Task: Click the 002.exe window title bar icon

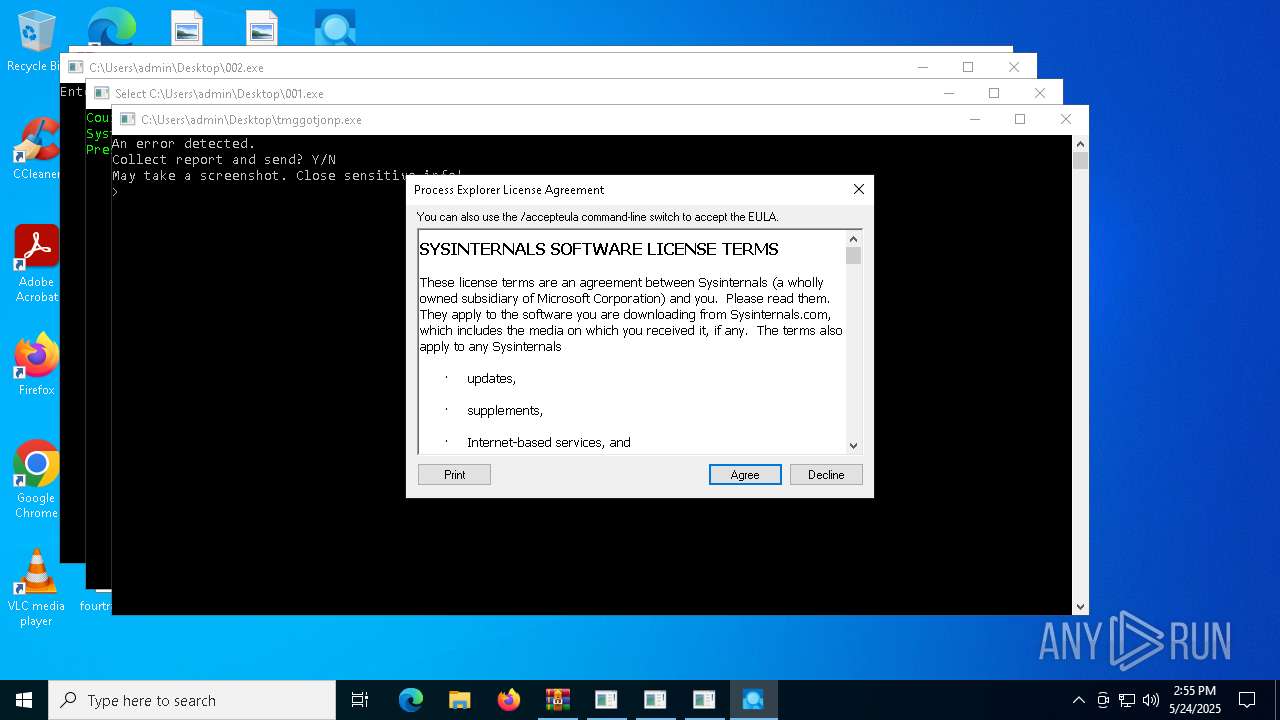Action: coord(75,67)
